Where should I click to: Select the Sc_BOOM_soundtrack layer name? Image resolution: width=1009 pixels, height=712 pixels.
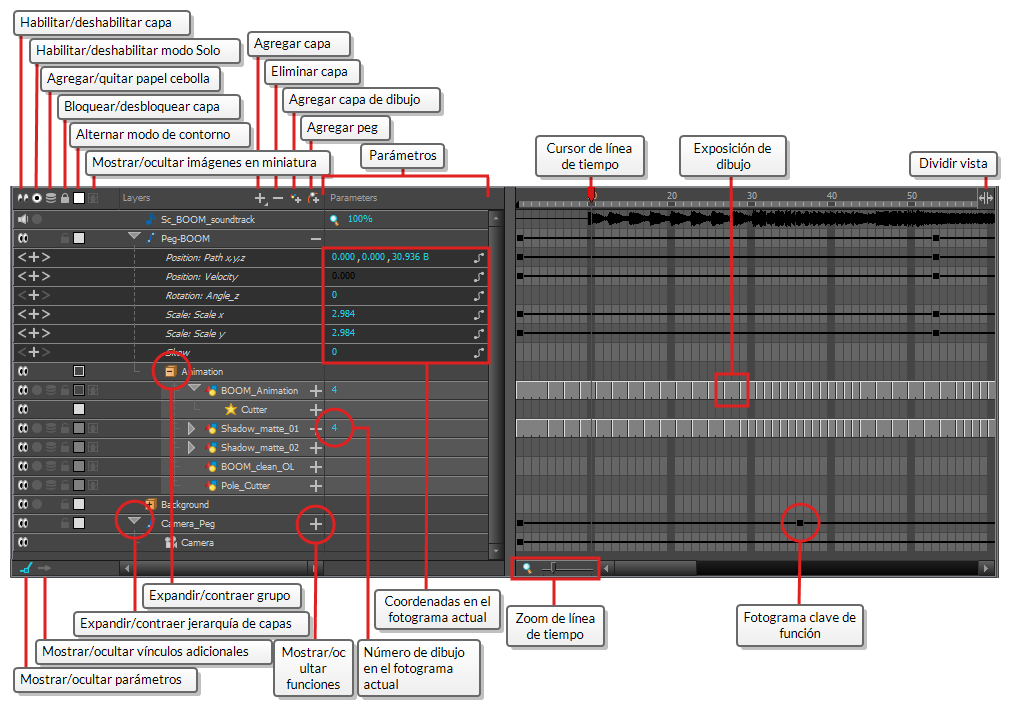tap(208, 220)
